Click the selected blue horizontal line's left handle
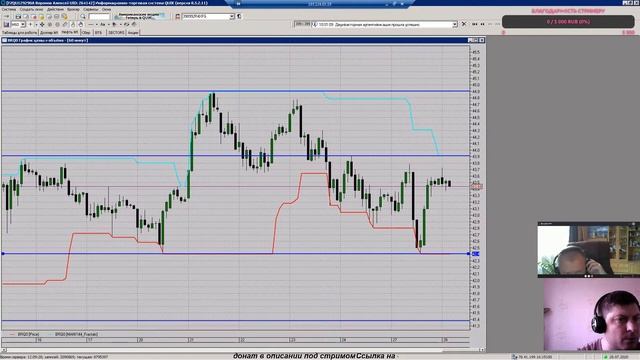Image resolution: width=640 pixels, height=360 pixels. point(3,253)
